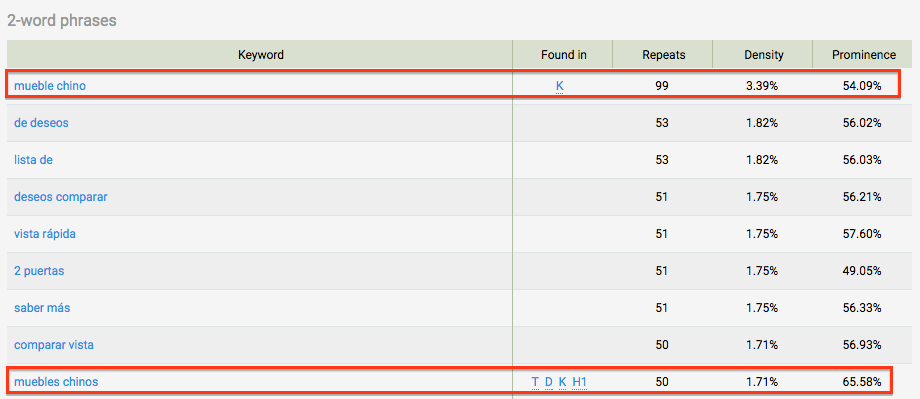The width and height of the screenshot is (920, 399).
Task: Select the 54.09% prominence value
Action: coord(862,86)
